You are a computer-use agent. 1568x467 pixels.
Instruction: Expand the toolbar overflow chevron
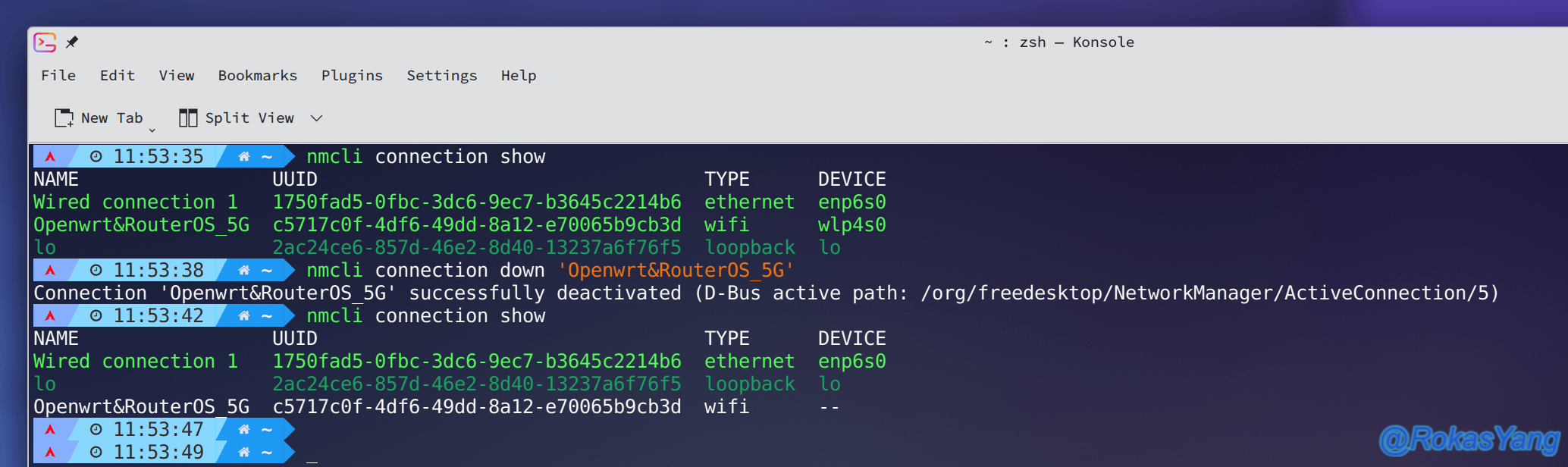(x=317, y=118)
